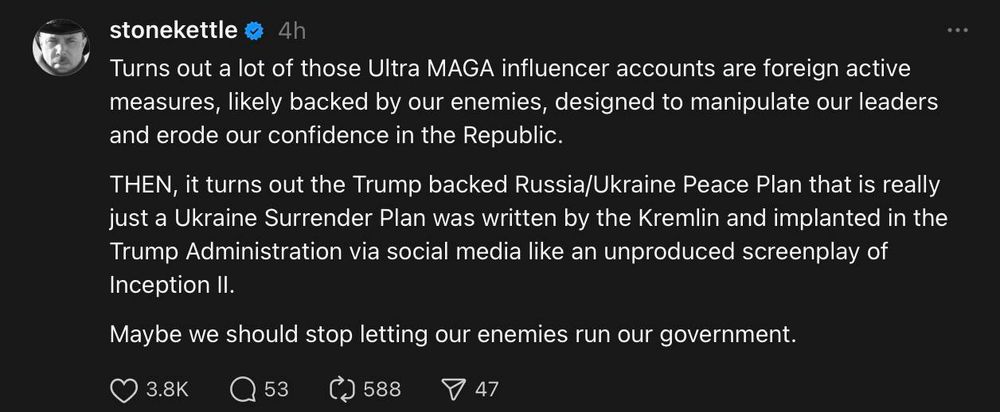Repost using the circular arrows icon

point(342,389)
